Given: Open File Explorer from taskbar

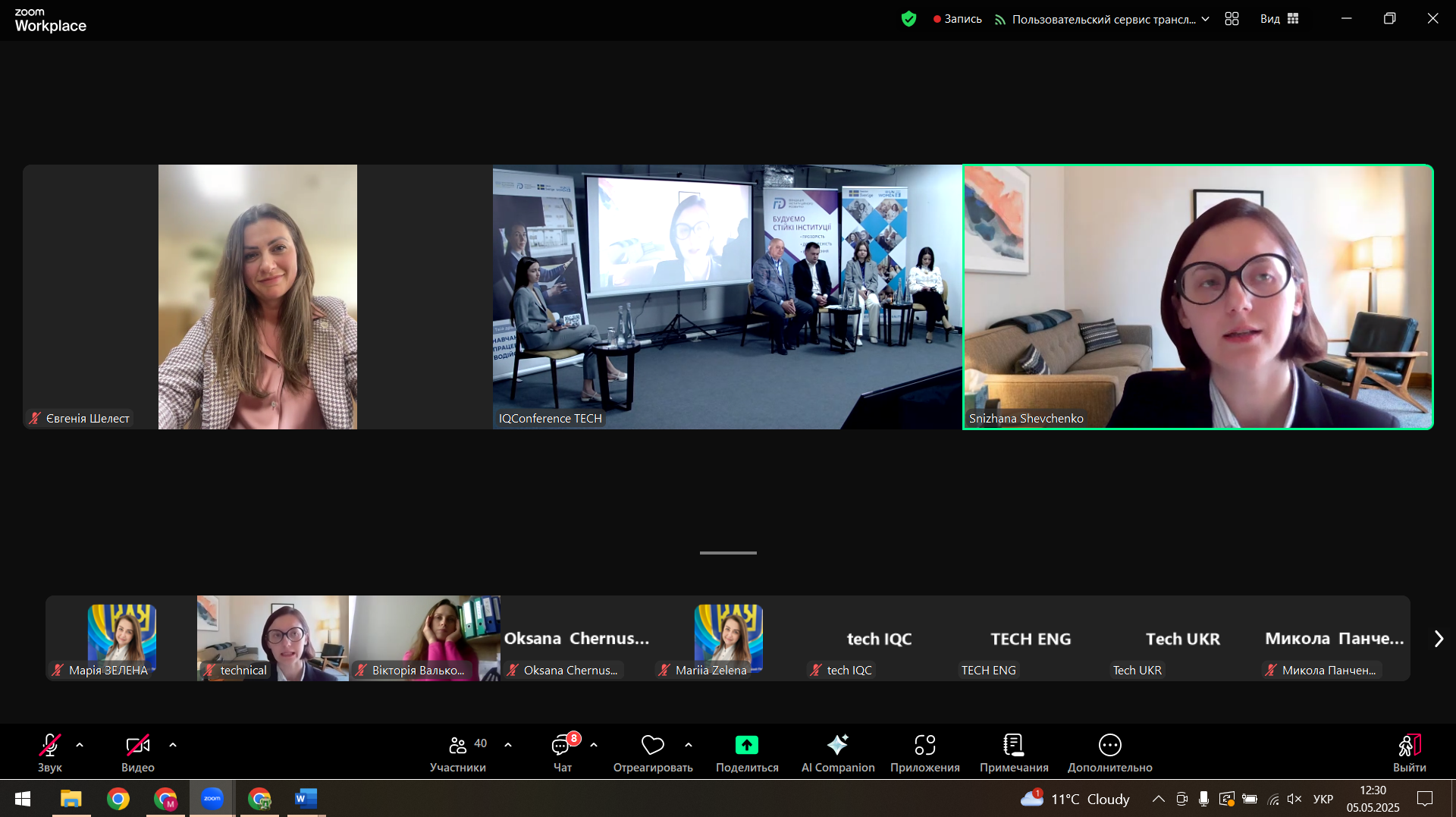Looking at the screenshot, I should (71, 799).
